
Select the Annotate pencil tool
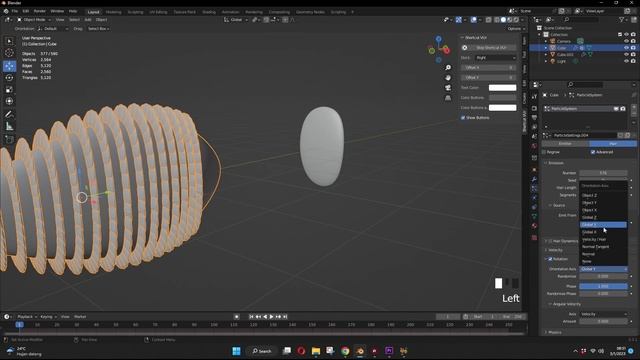9,114
